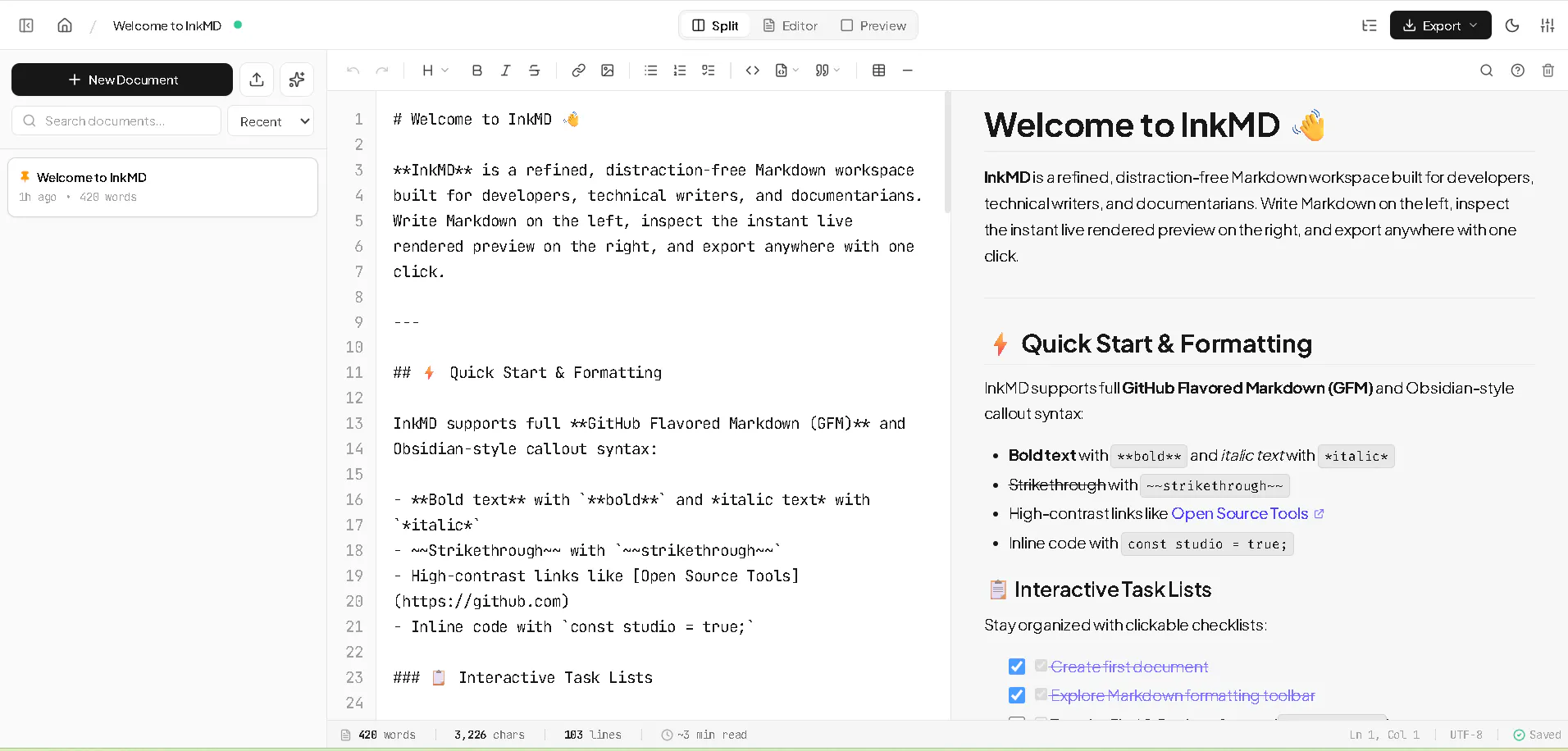Switch to Preview view
The width and height of the screenshot is (1568, 751).
tap(873, 25)
